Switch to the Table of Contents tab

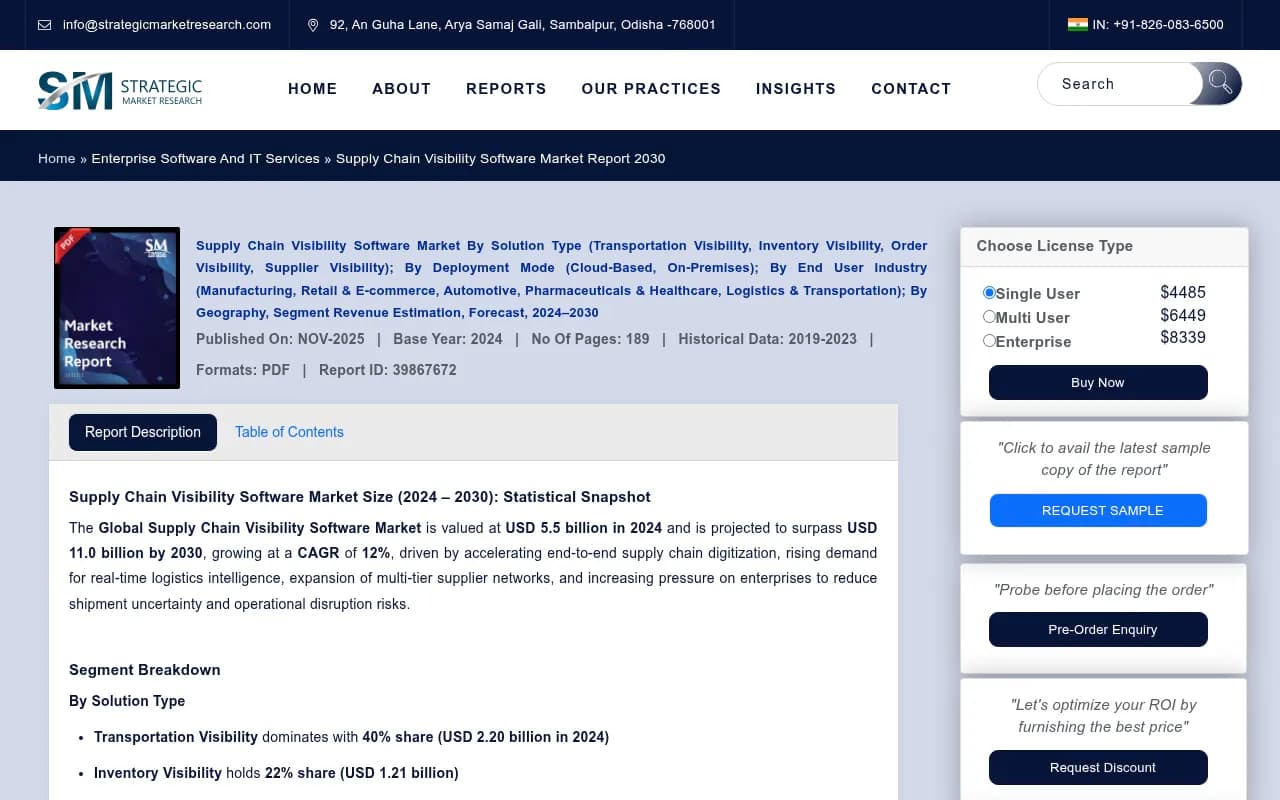[289, 432]
